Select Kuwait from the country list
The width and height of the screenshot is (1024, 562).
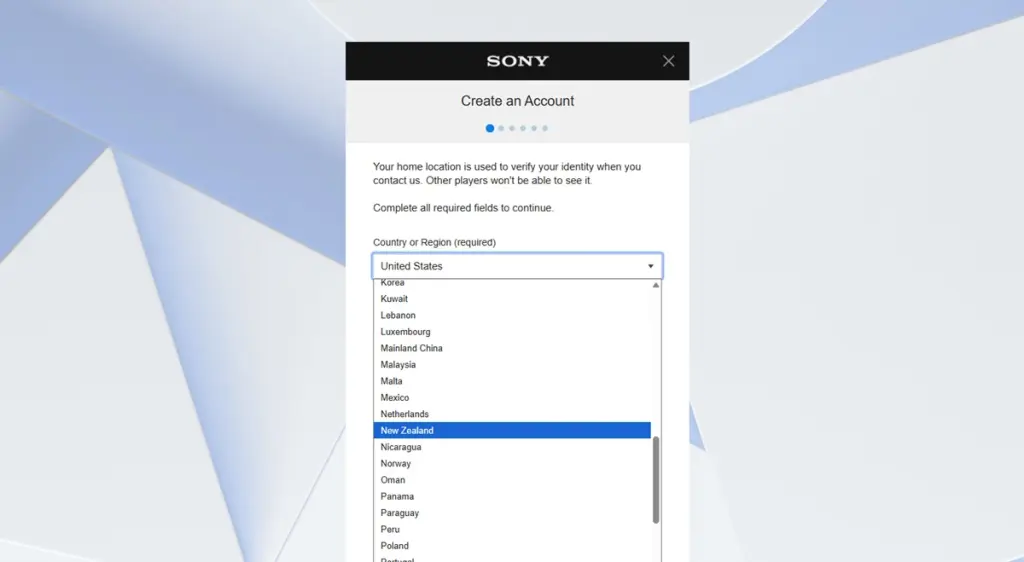(x=512, y=299)
